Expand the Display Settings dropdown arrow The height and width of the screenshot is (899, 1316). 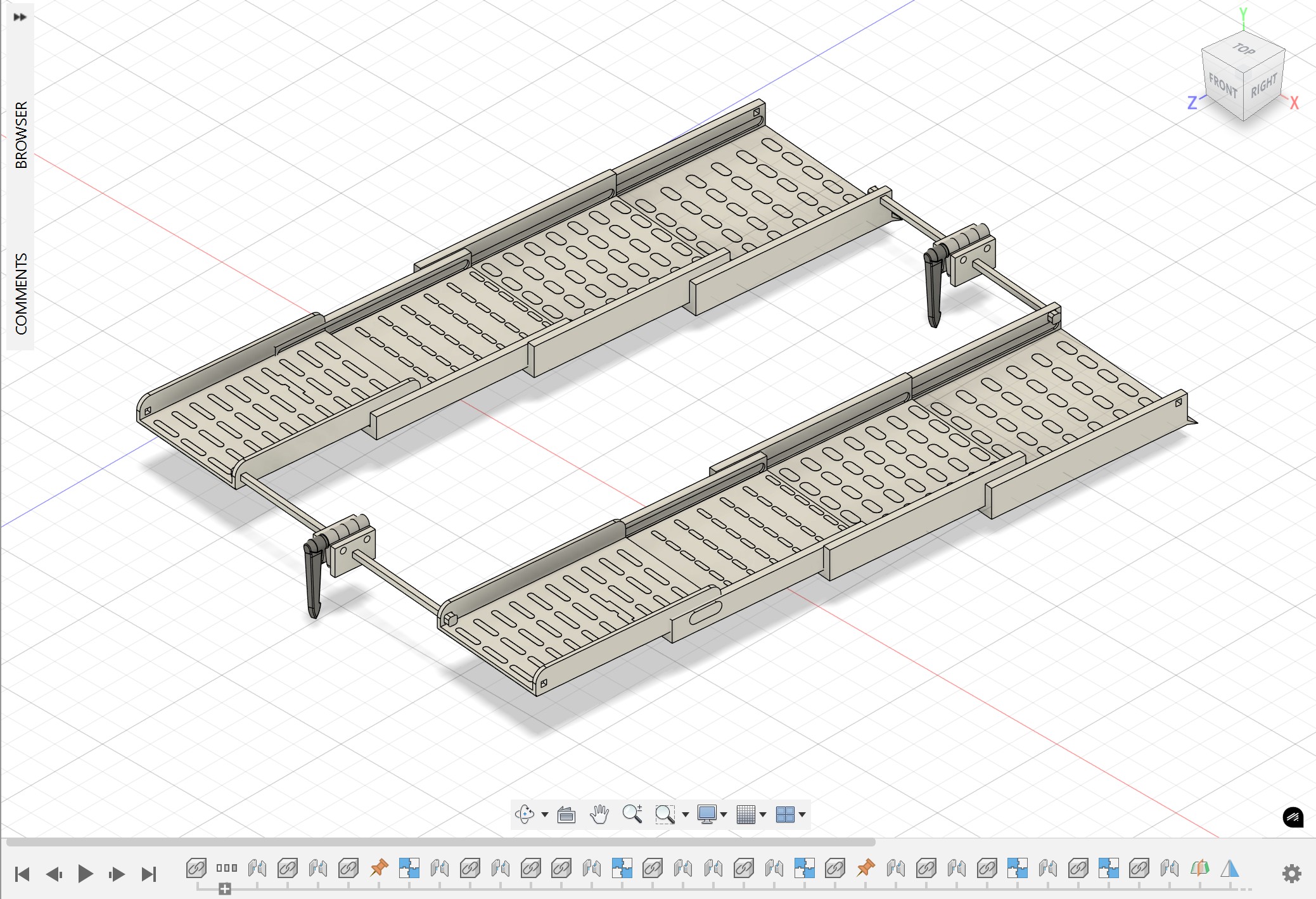click(724, 815)
